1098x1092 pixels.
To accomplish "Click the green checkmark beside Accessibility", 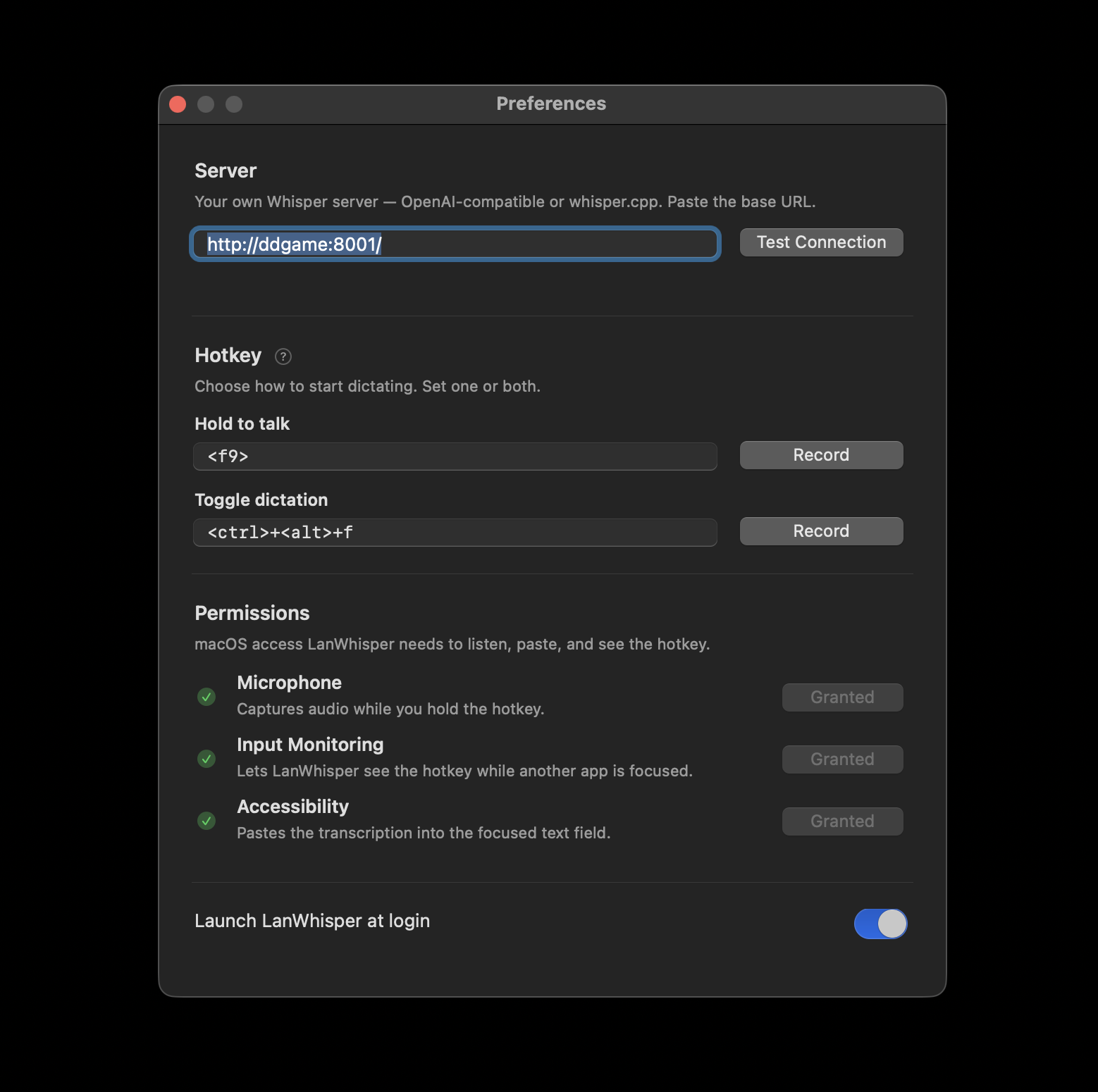I will pyautogui.click(x=206, y=821).
